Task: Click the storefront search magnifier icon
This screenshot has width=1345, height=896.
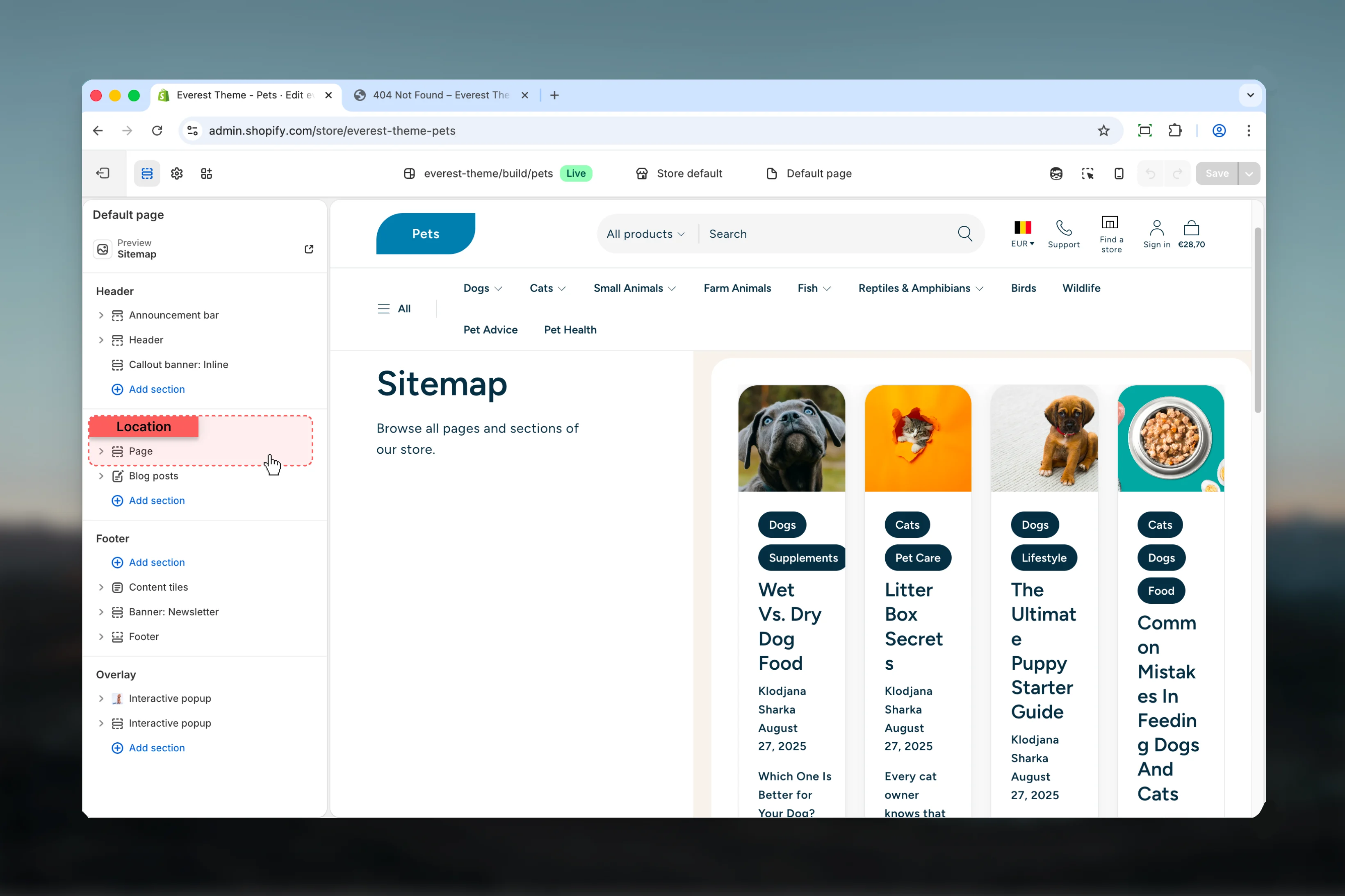Action: point(965,234)
